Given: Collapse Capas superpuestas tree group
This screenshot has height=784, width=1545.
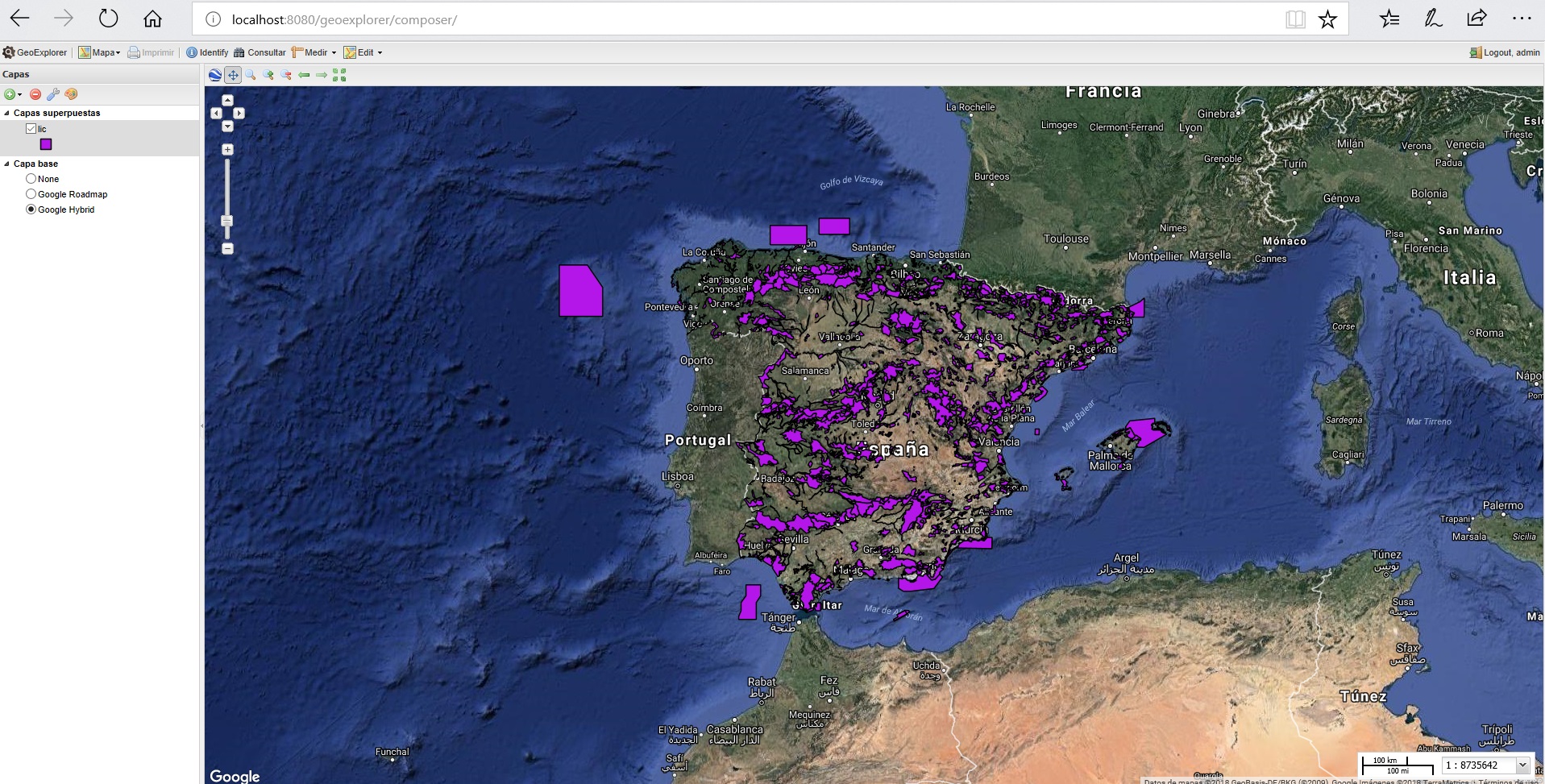Looking at the screenshot, I should 7,114.
